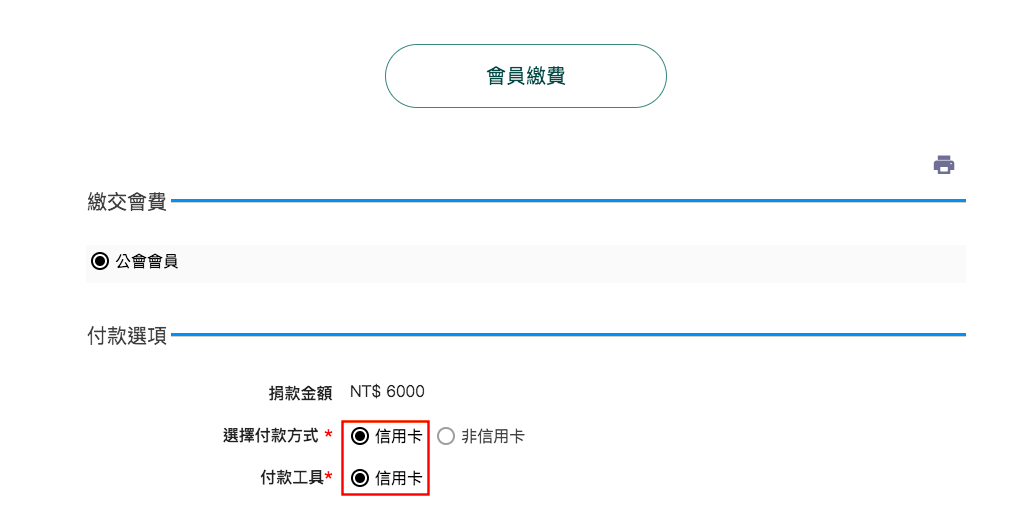
Task: Pick 信用卡 radio under 付款工具
Action: [360, 479]
